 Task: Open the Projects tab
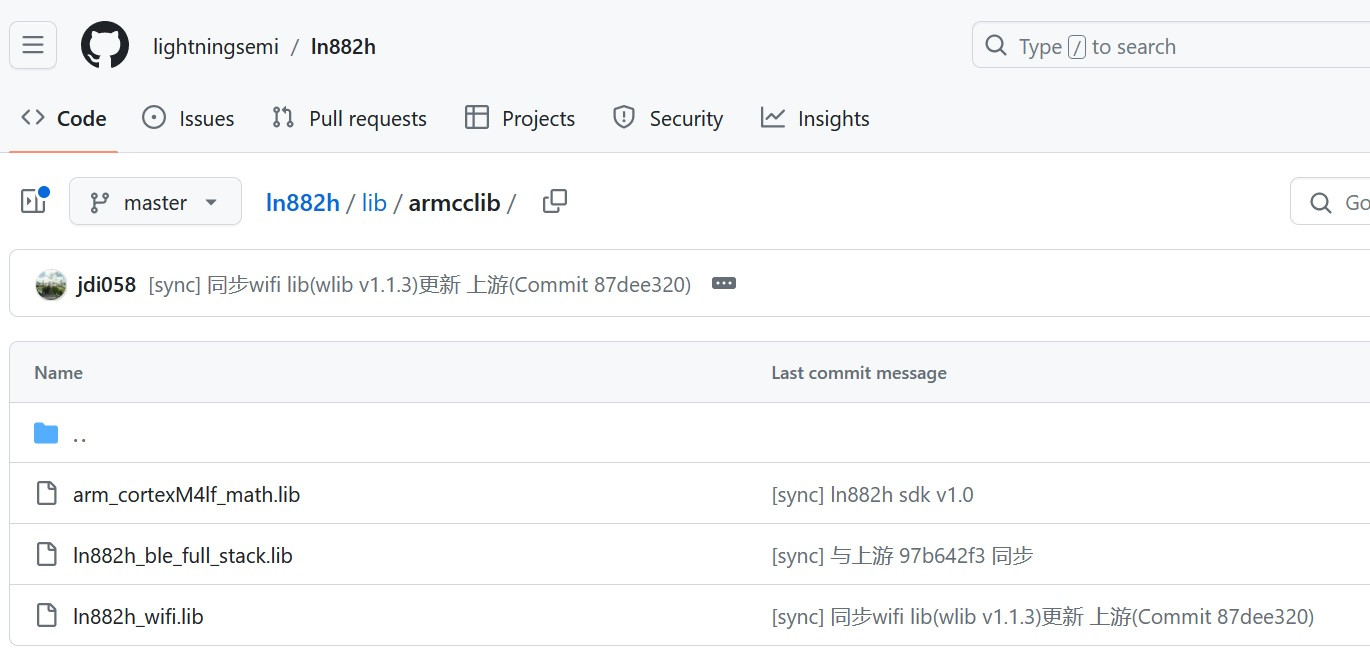pos(520,118)
